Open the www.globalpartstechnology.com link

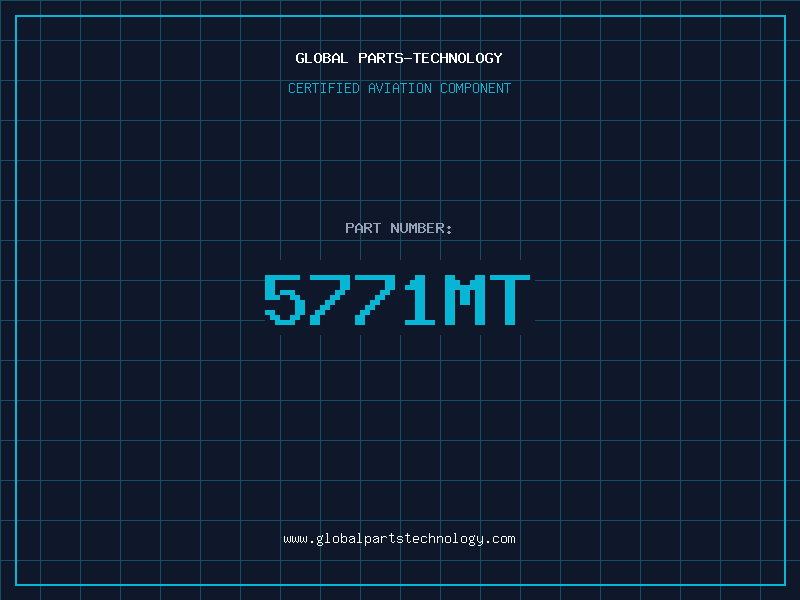tap(399, 539)
